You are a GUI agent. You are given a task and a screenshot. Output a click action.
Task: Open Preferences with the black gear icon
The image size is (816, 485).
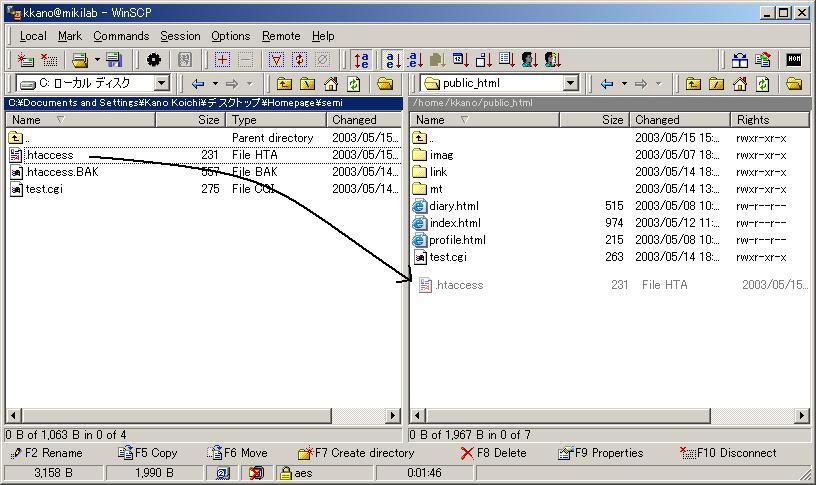click(154, 60)
